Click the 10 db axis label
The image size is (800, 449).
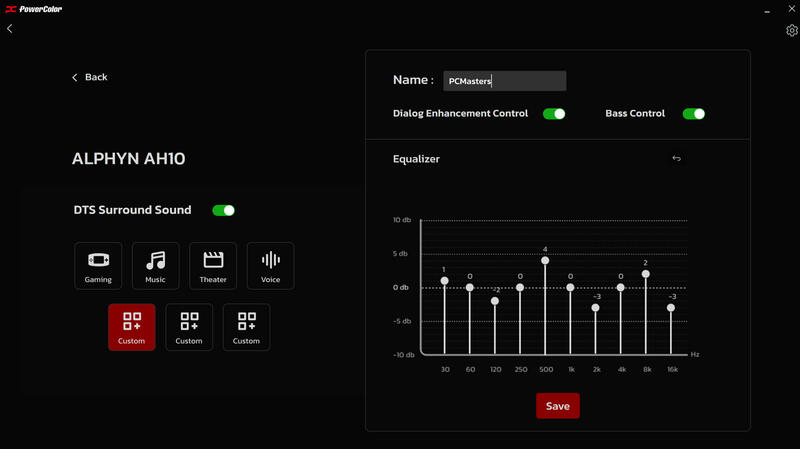pyautogui.click(x=402, y=220)
